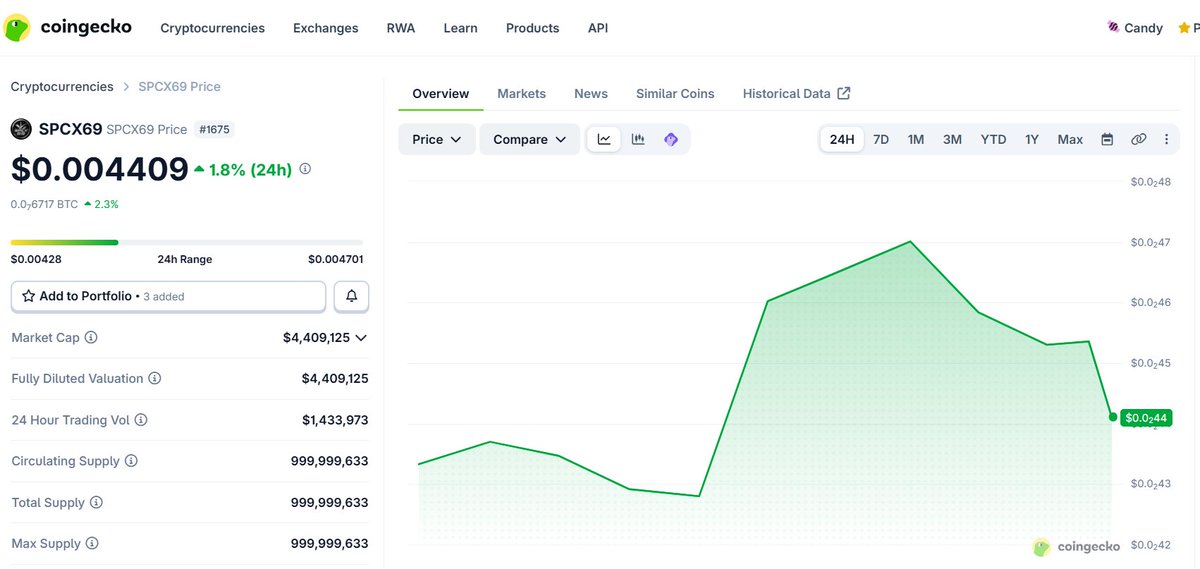Select the 24H time range

pyautogui.click(x=842, y=139)
